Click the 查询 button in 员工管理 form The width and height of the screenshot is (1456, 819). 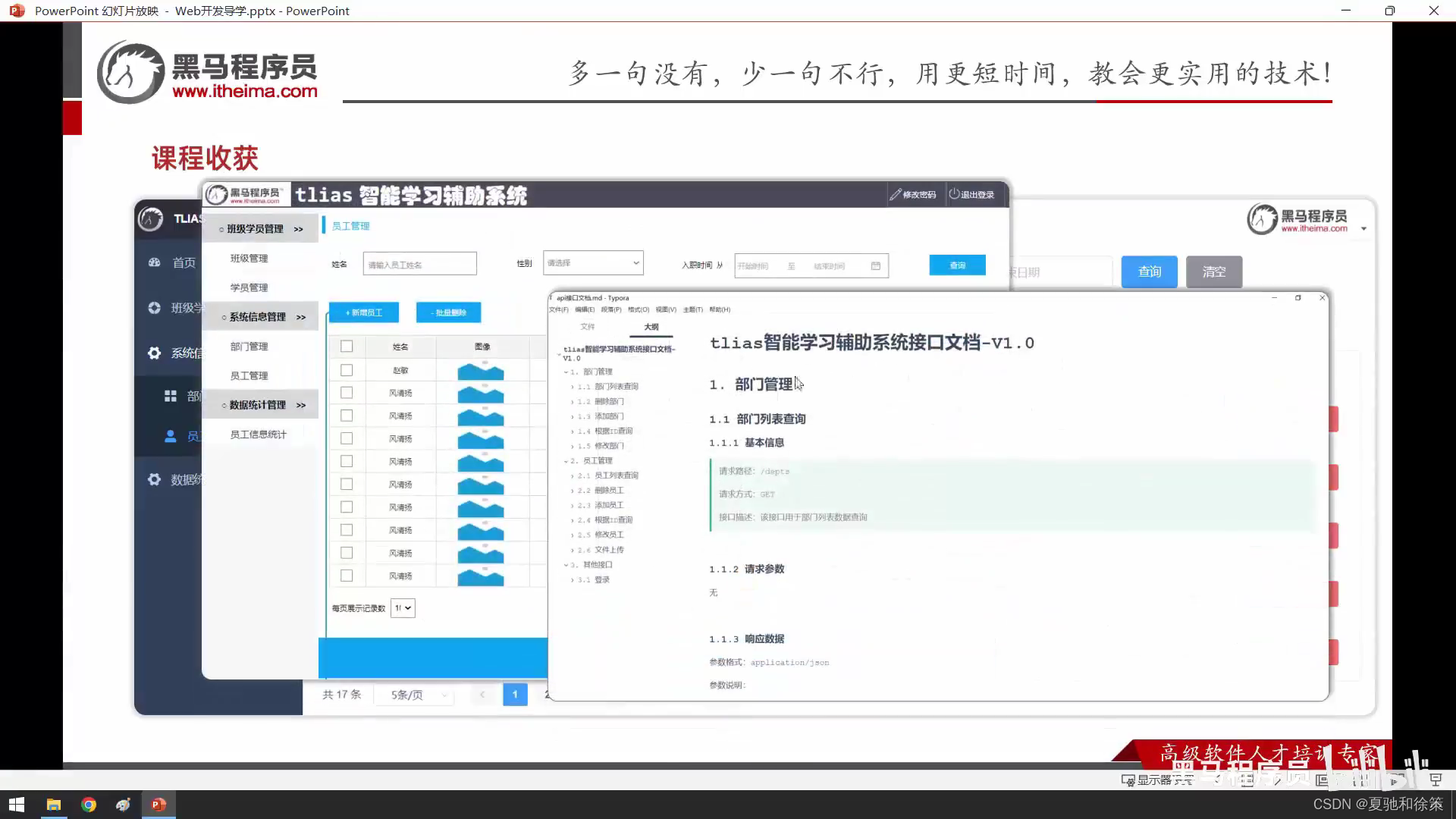click(958, 265)
